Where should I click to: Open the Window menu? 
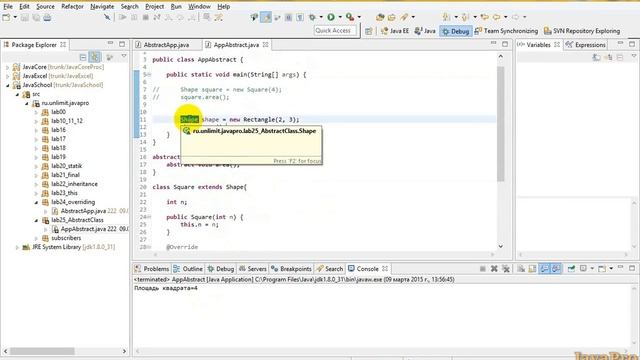click(199, 7)
